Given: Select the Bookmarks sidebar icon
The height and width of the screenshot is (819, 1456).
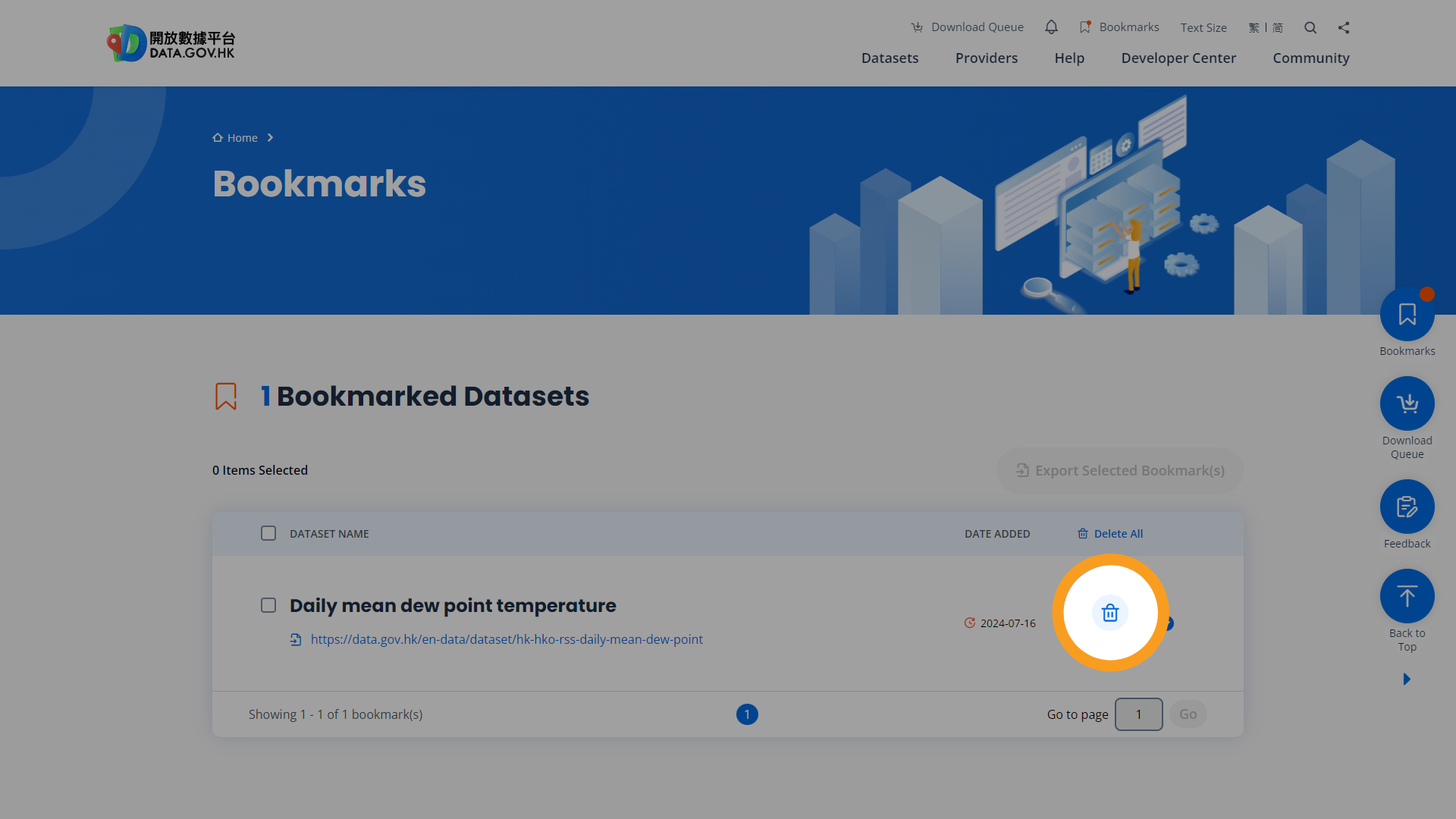Looking at the screenshot, I should pyautogui.click(x=1407, y=314).
